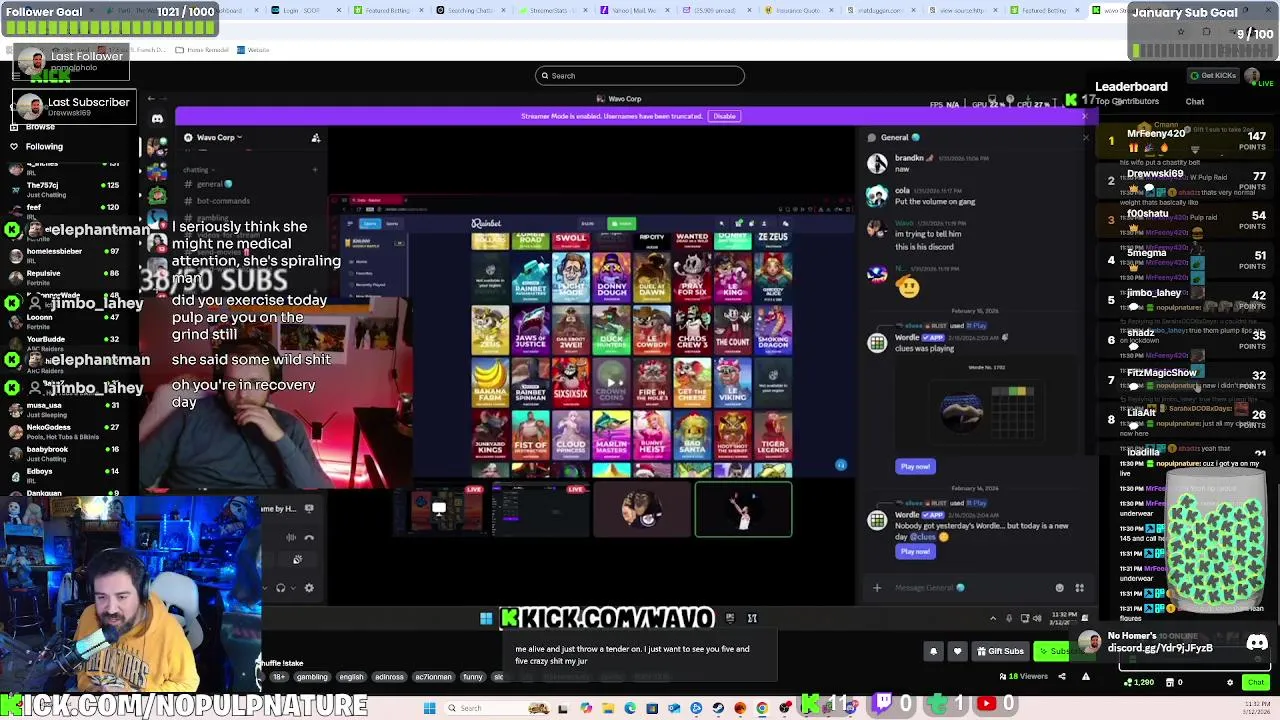The width and height of the screenshot is (1280, 720).
Task: Open the Chaos Crew 3 game tile
Action: [x=692, y=330]
